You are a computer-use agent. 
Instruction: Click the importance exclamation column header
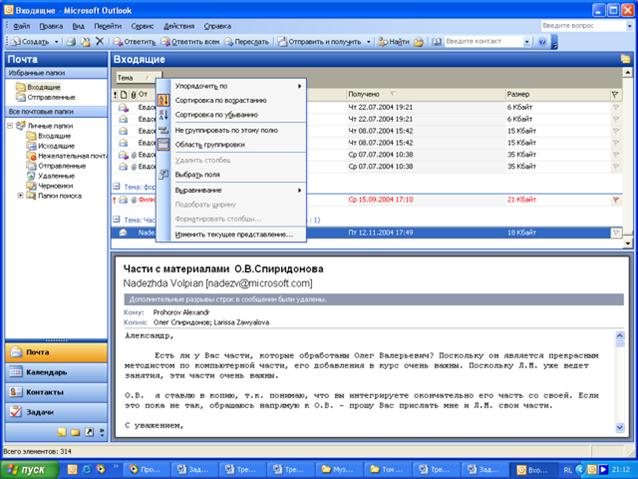pyautogui.click(x=115, y=95)
